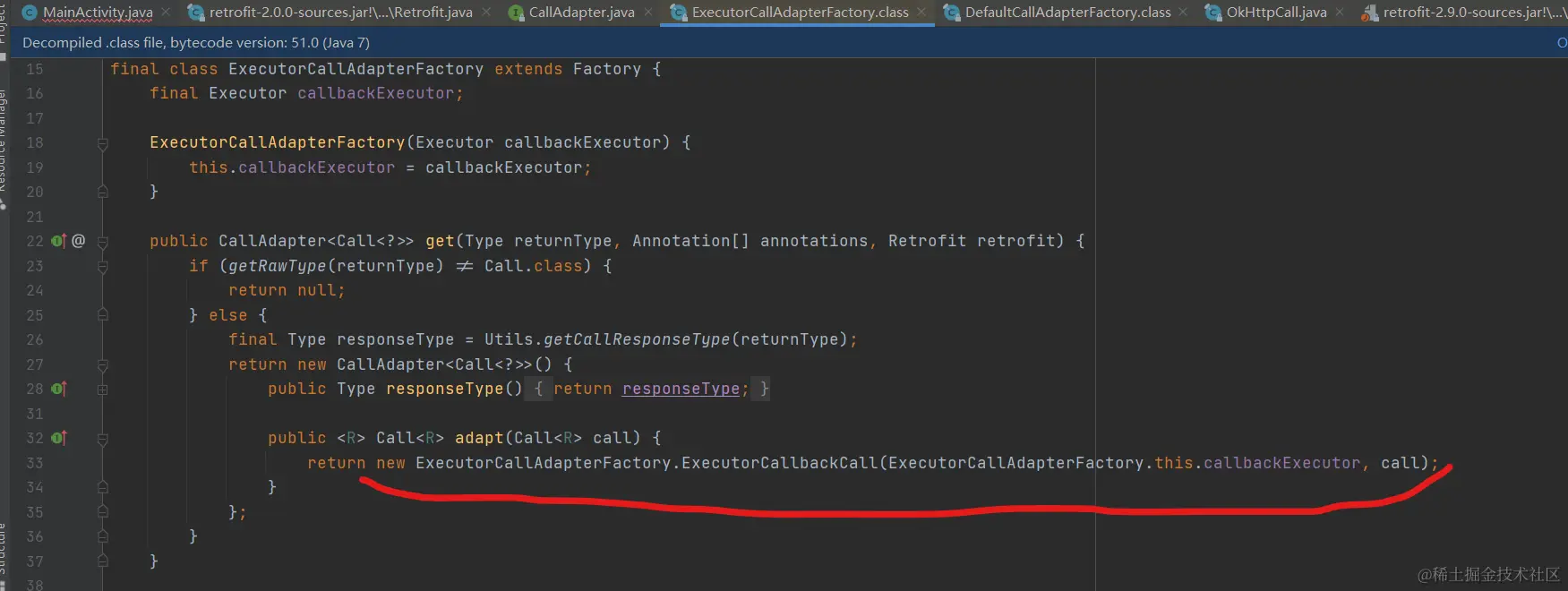Close the CallAdapter.java tab

648,13
